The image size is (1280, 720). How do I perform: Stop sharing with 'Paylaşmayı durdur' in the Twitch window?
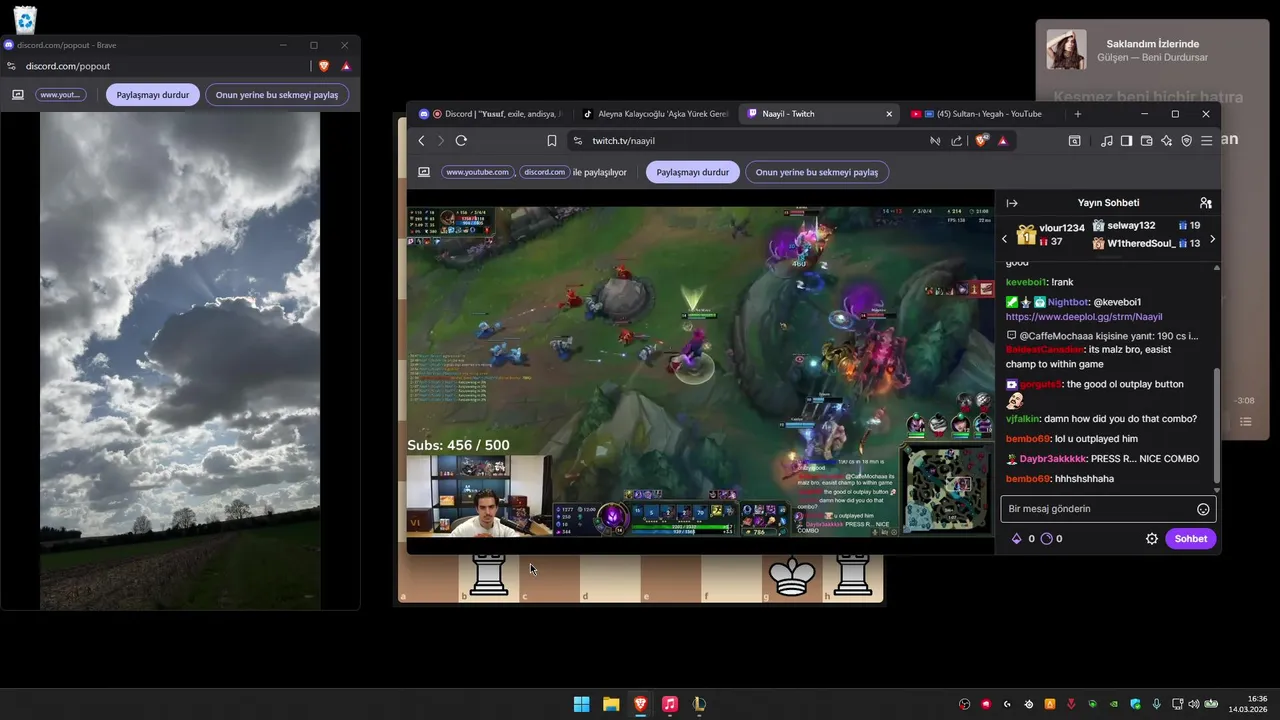[693, 172]
